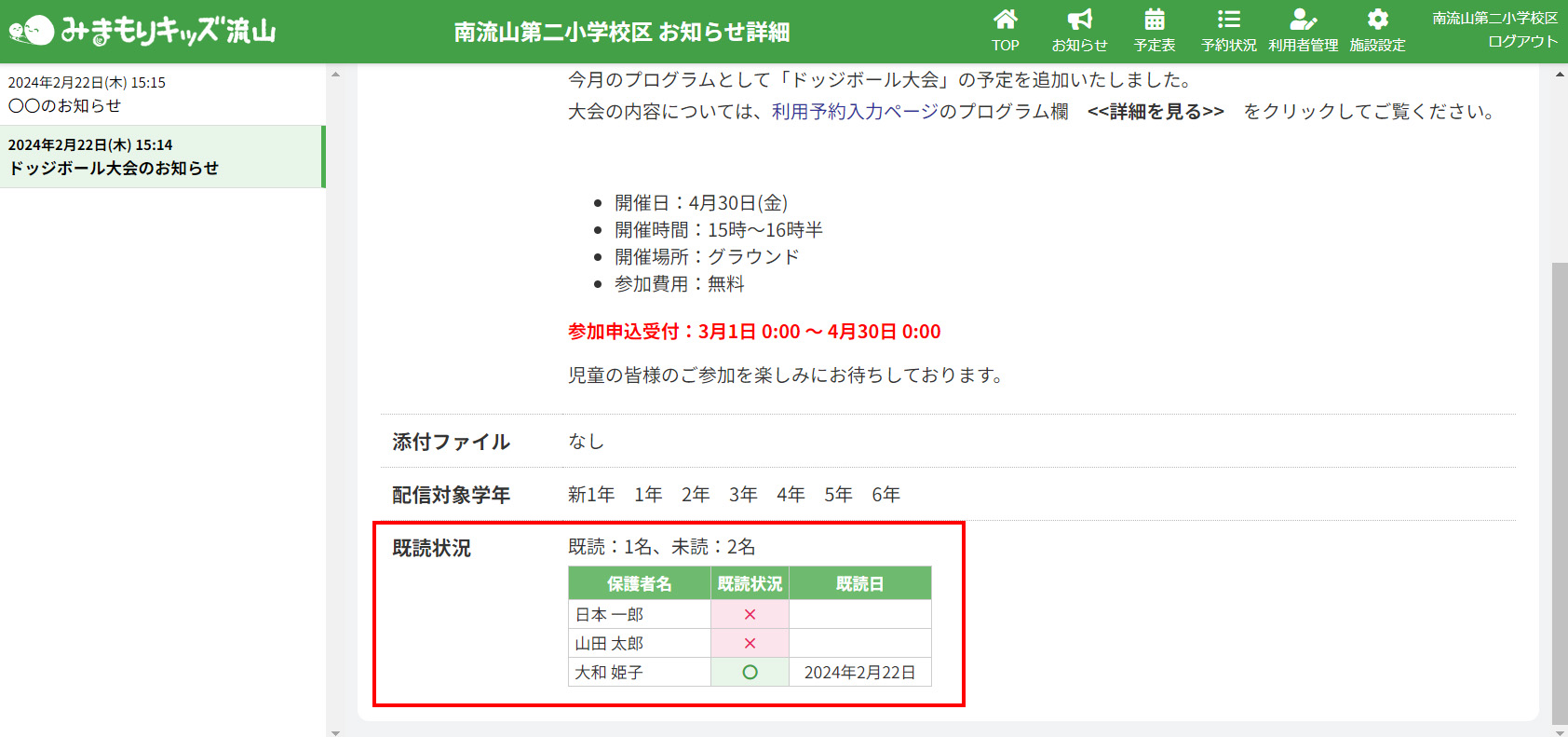Image resolution: width=1568 pixels, height=737 pixels.
Task: Click the unread X mark for 山田 太郎
Action: coord(750,643)
